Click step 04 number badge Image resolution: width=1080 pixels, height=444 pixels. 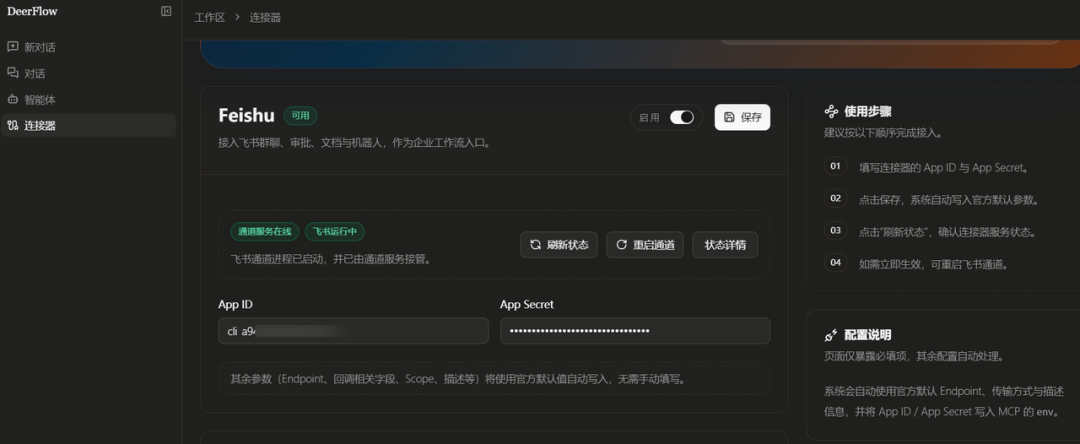835,262
